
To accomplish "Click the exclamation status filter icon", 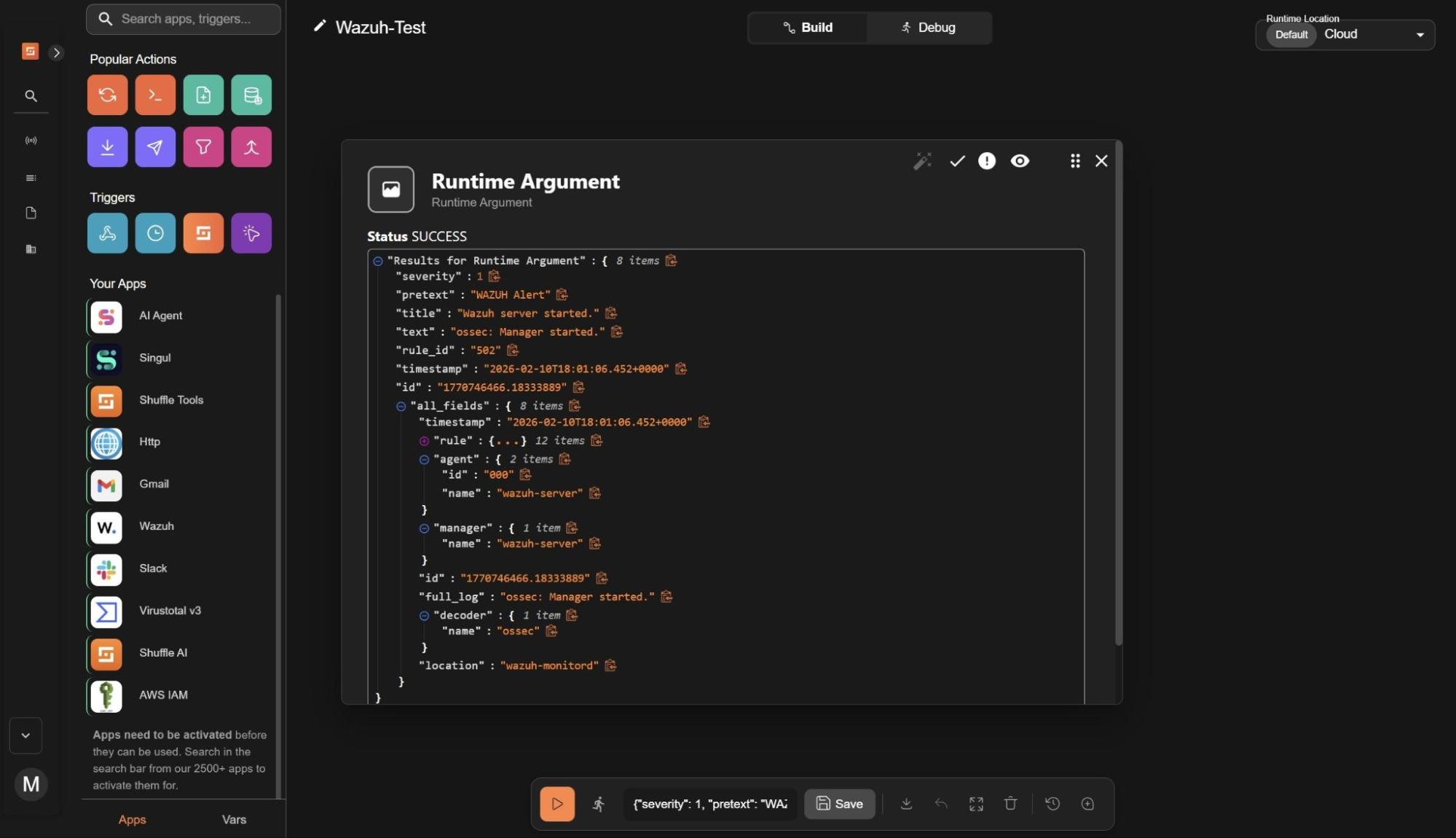I will click(x=986, y=161).
